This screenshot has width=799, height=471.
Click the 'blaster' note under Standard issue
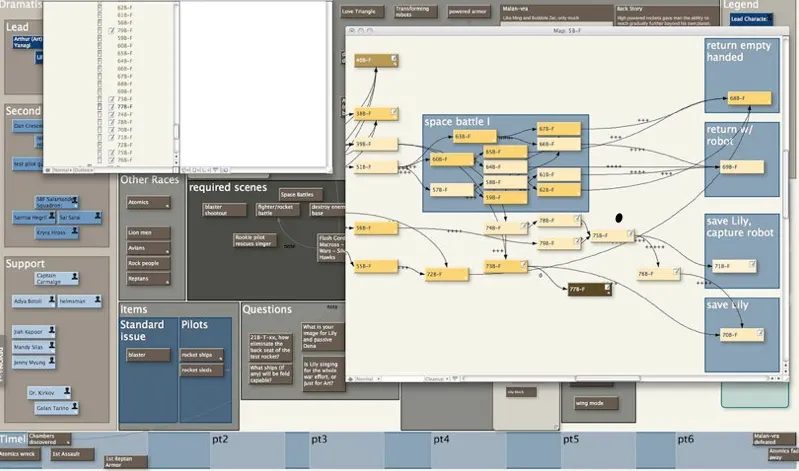148,355
